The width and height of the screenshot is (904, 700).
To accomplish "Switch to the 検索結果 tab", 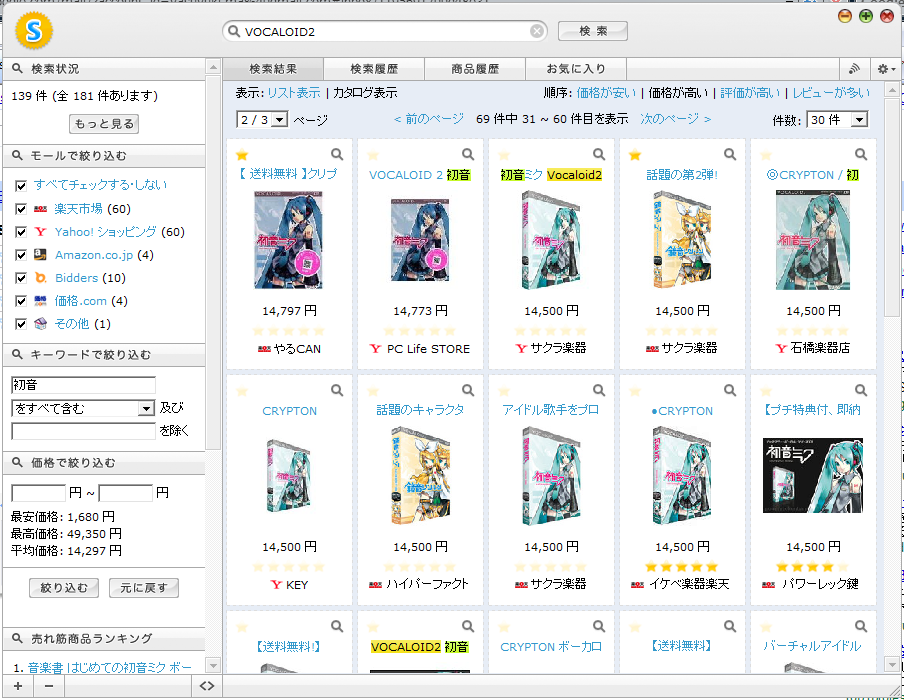I will tap(273, 69).
